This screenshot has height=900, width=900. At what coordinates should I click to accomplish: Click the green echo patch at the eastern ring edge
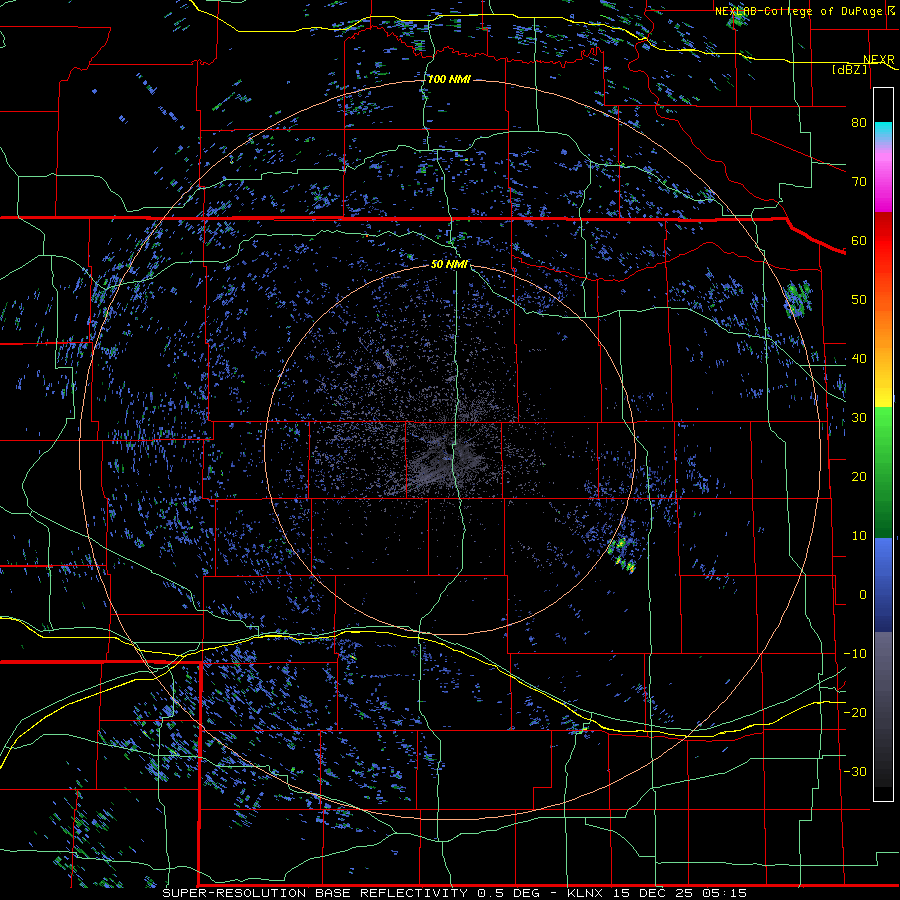tap(798, 298)
